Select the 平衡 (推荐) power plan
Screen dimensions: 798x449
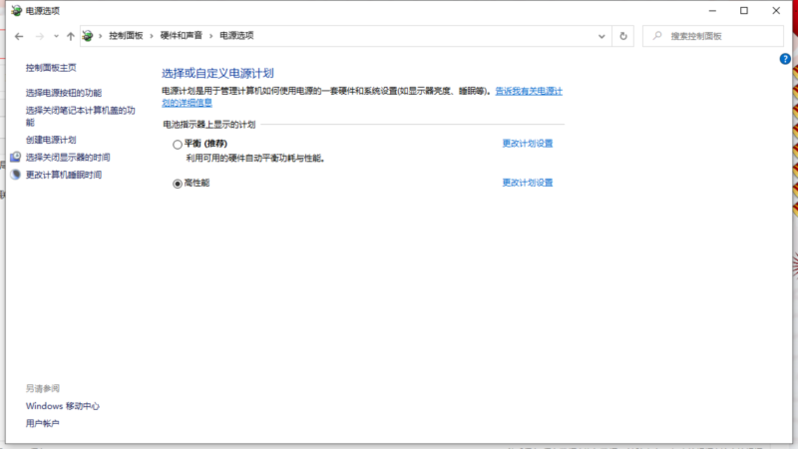[178, 144]
